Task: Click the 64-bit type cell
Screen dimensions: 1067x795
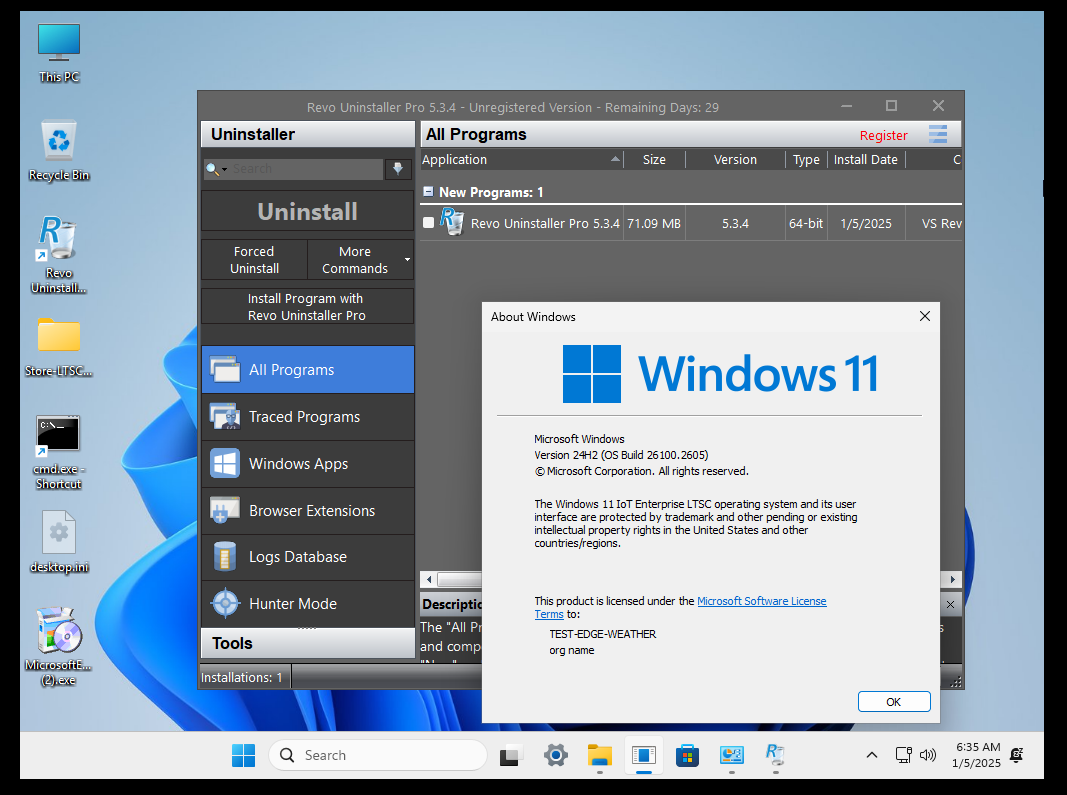Action: [x=806, y=223]
